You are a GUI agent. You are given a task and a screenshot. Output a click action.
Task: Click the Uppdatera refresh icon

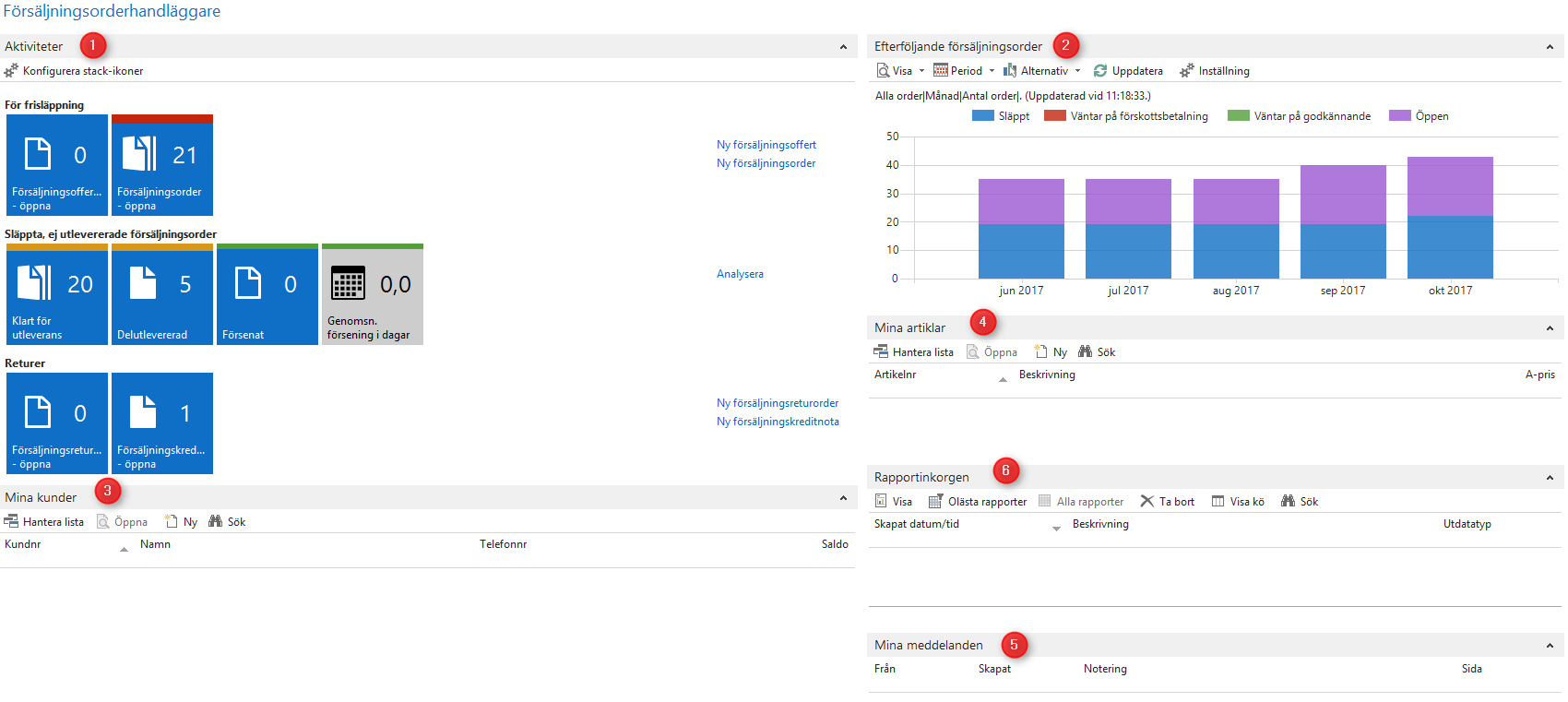(1100, 71)
